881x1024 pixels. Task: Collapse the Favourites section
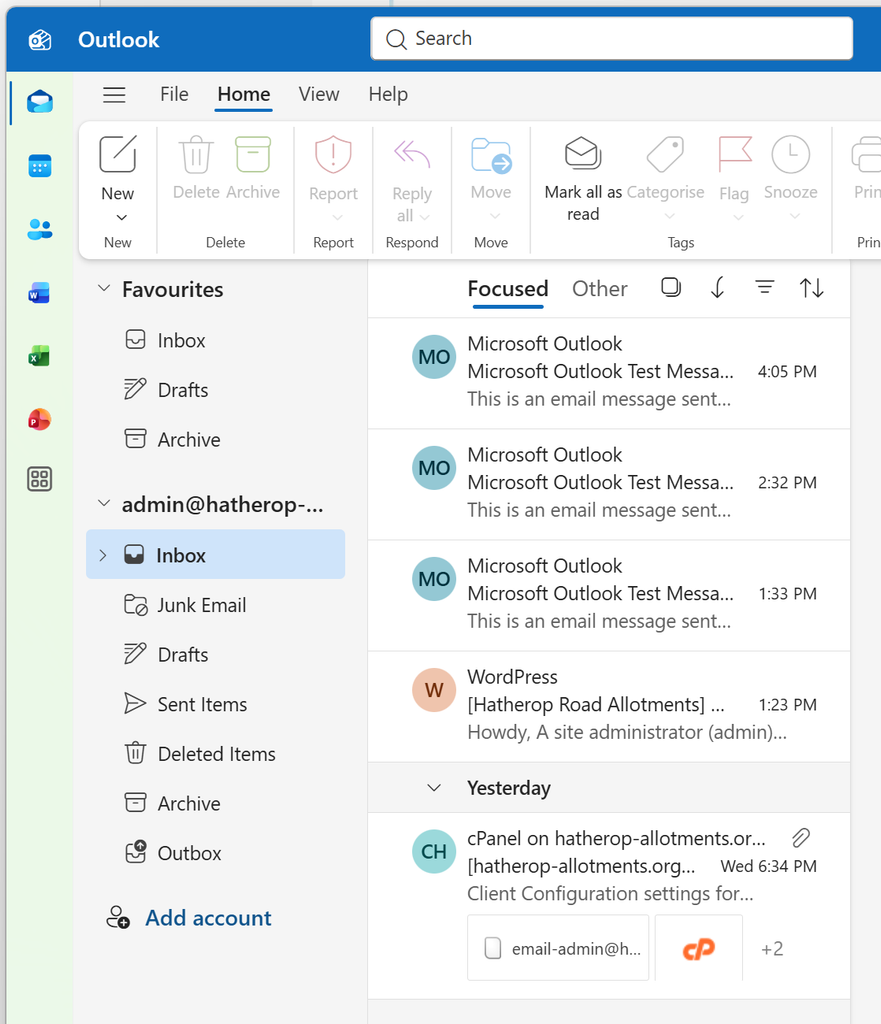click(x=104, y=288)
